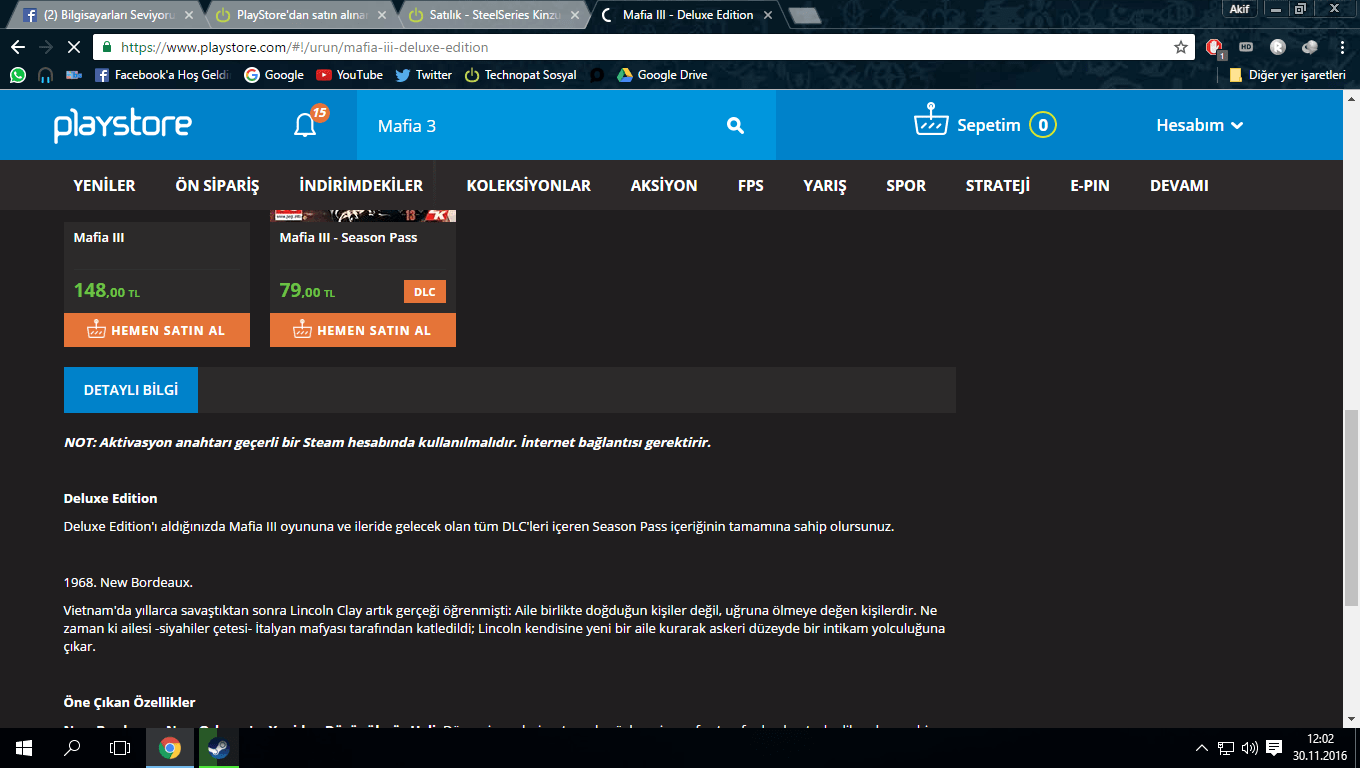Select the DETAYLI BİLGİ tab
Screen dimensions: 1360x768
tap(131, 390)
